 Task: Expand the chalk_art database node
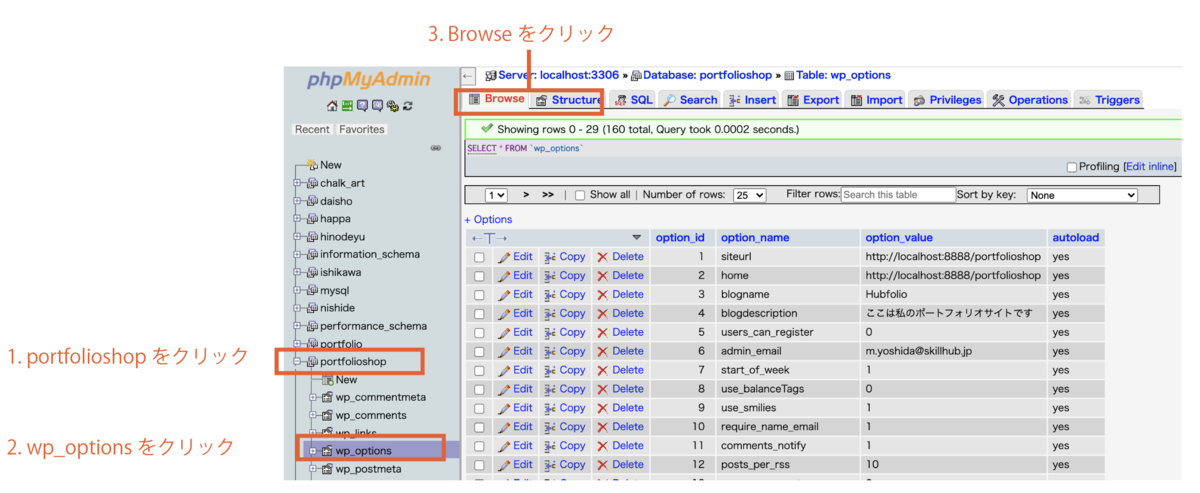(x=297, y=183)
